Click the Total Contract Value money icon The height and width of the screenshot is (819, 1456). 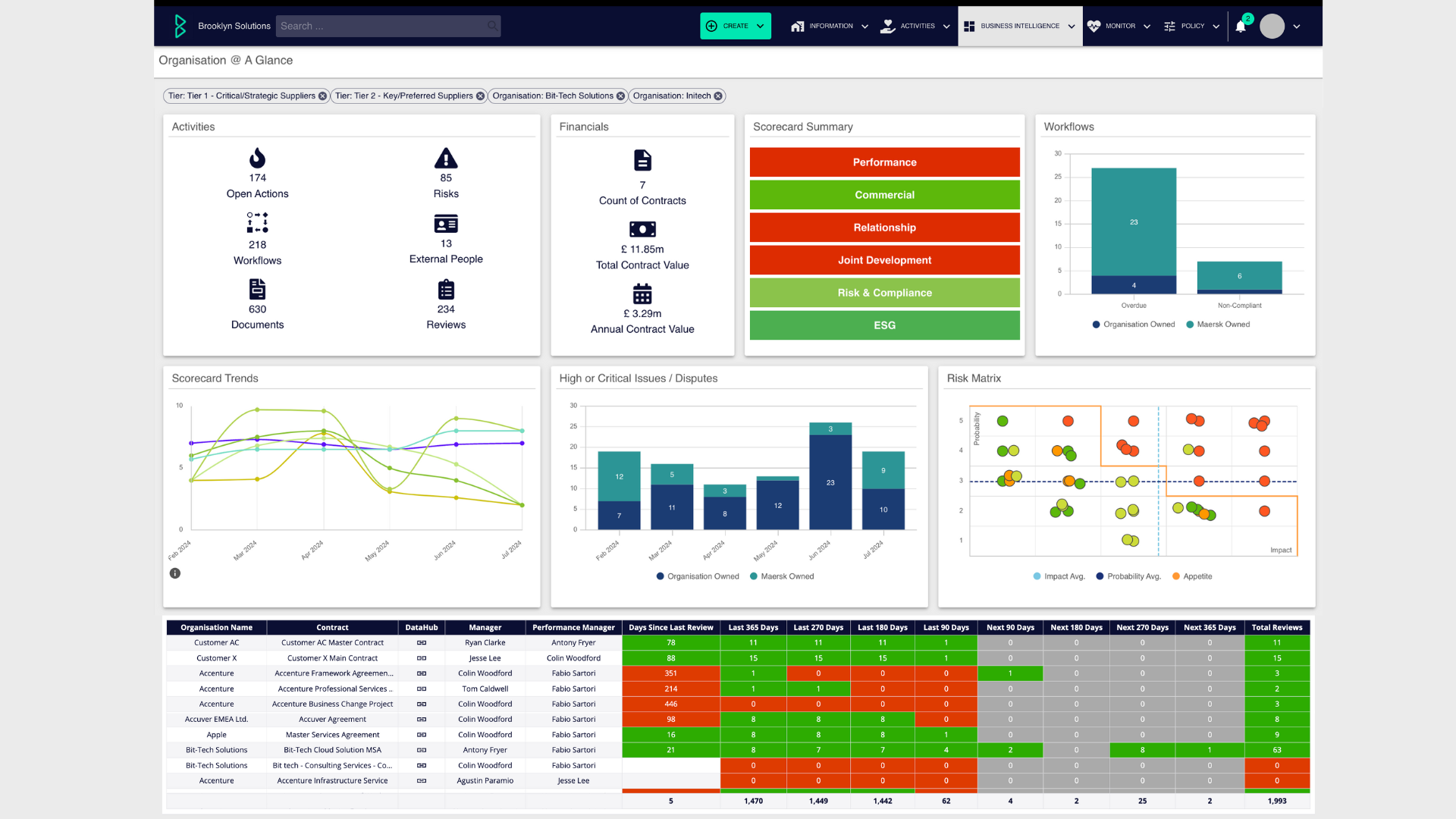click(x=642, y=229)
